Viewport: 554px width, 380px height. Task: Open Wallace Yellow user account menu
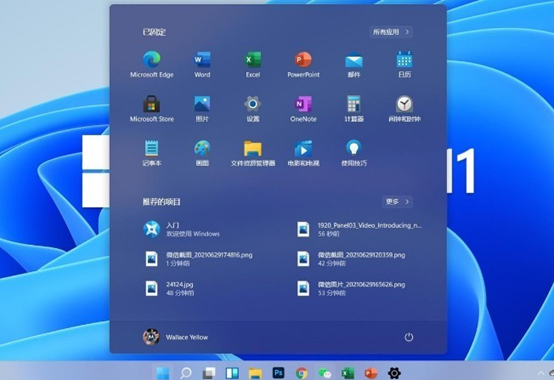[176, 337]
